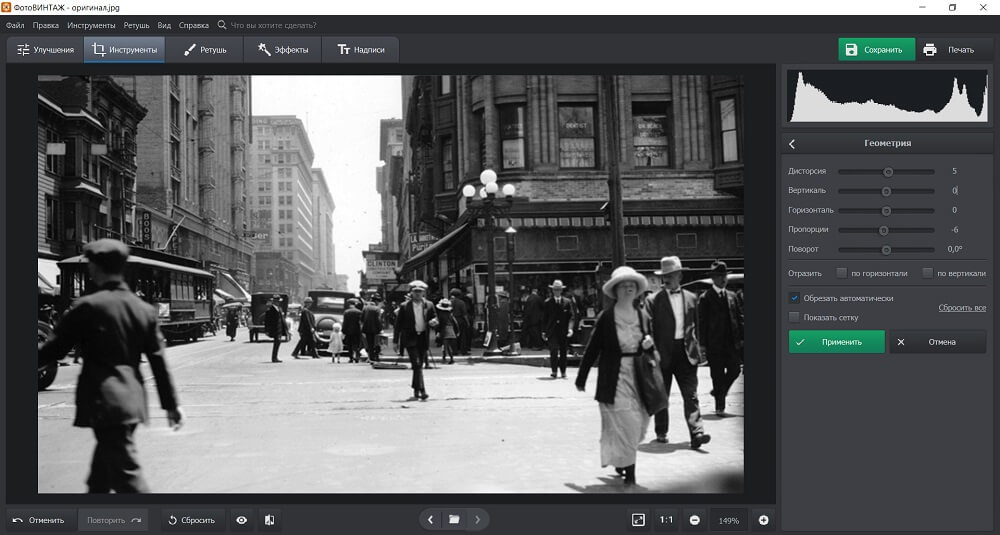Toggle the eye preview-original icon
Viewport: 1000px width, 535px height.
(x=242, y=520)
